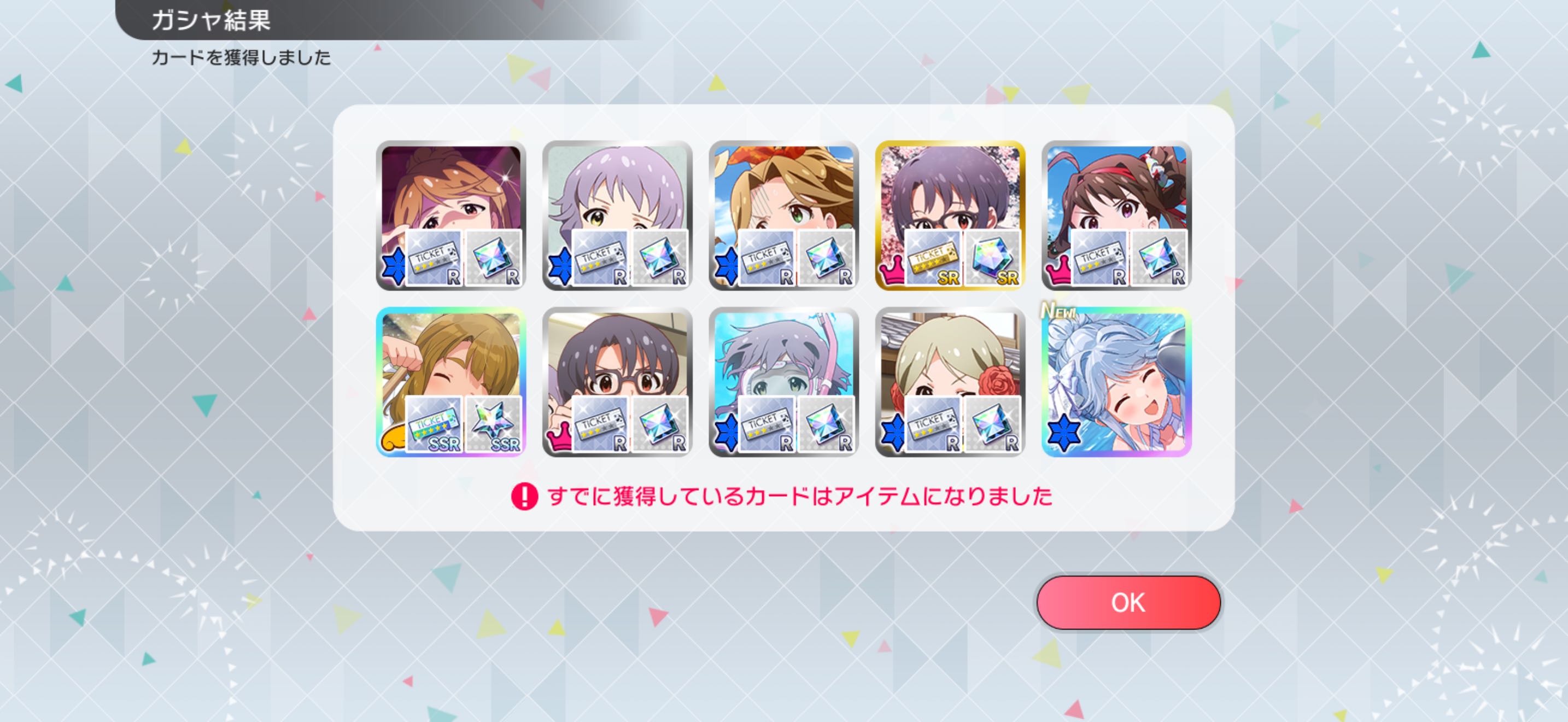Click the R gem on snorkel girl card

point(826,424)
